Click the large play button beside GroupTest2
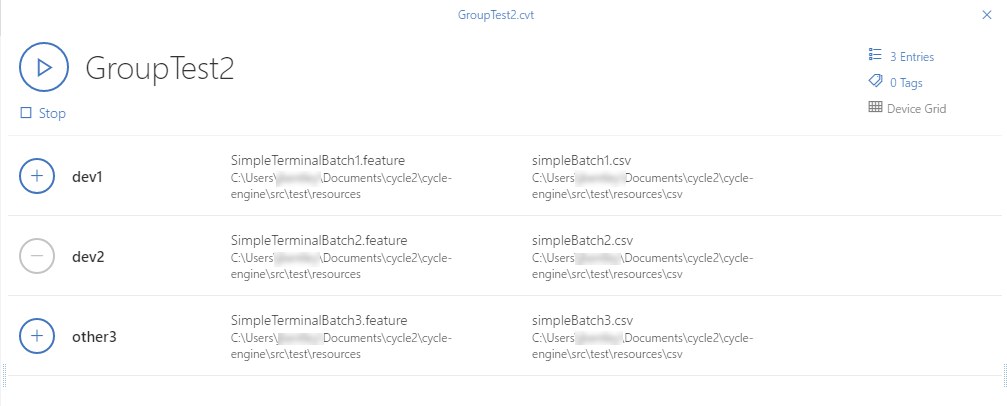This screenshot has height=406, width=1007. (x=43, y=68)
